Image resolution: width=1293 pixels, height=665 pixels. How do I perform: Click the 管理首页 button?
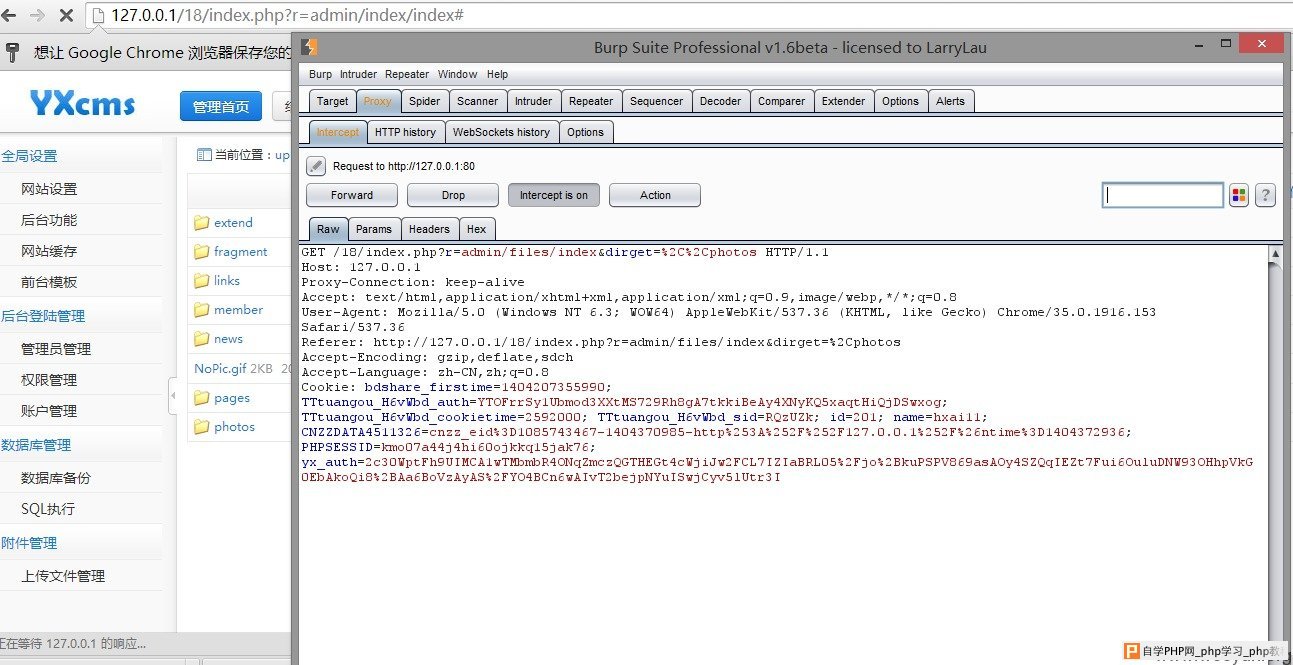[221, 107]
